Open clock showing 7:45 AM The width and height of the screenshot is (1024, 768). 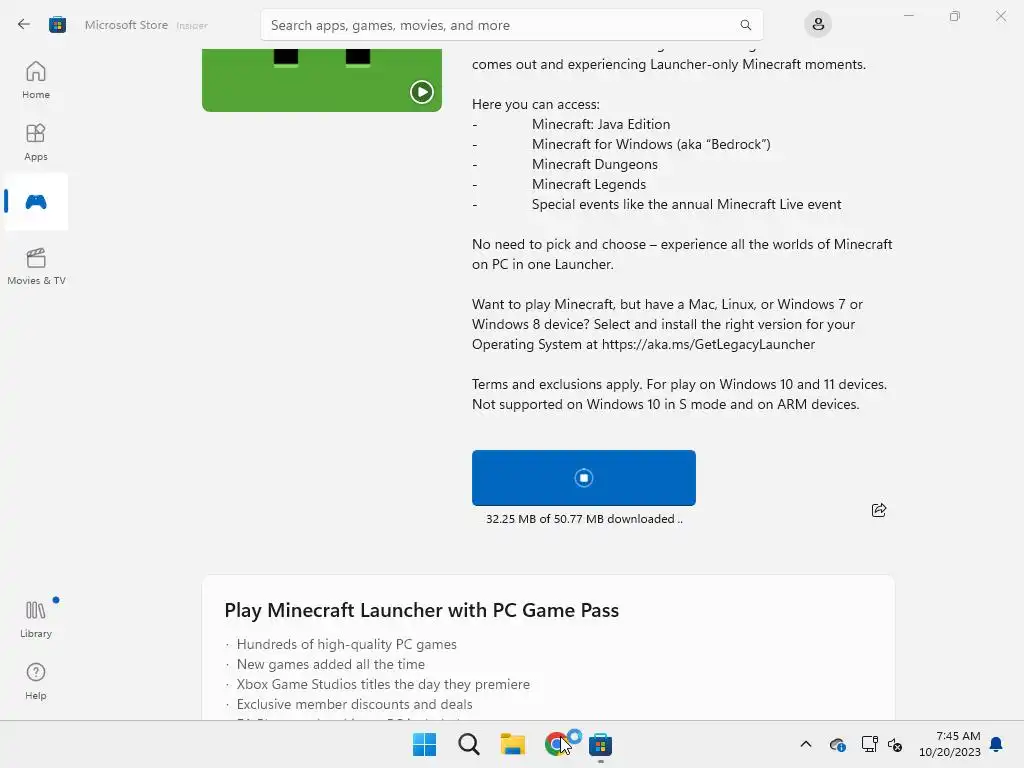point(950,744)
